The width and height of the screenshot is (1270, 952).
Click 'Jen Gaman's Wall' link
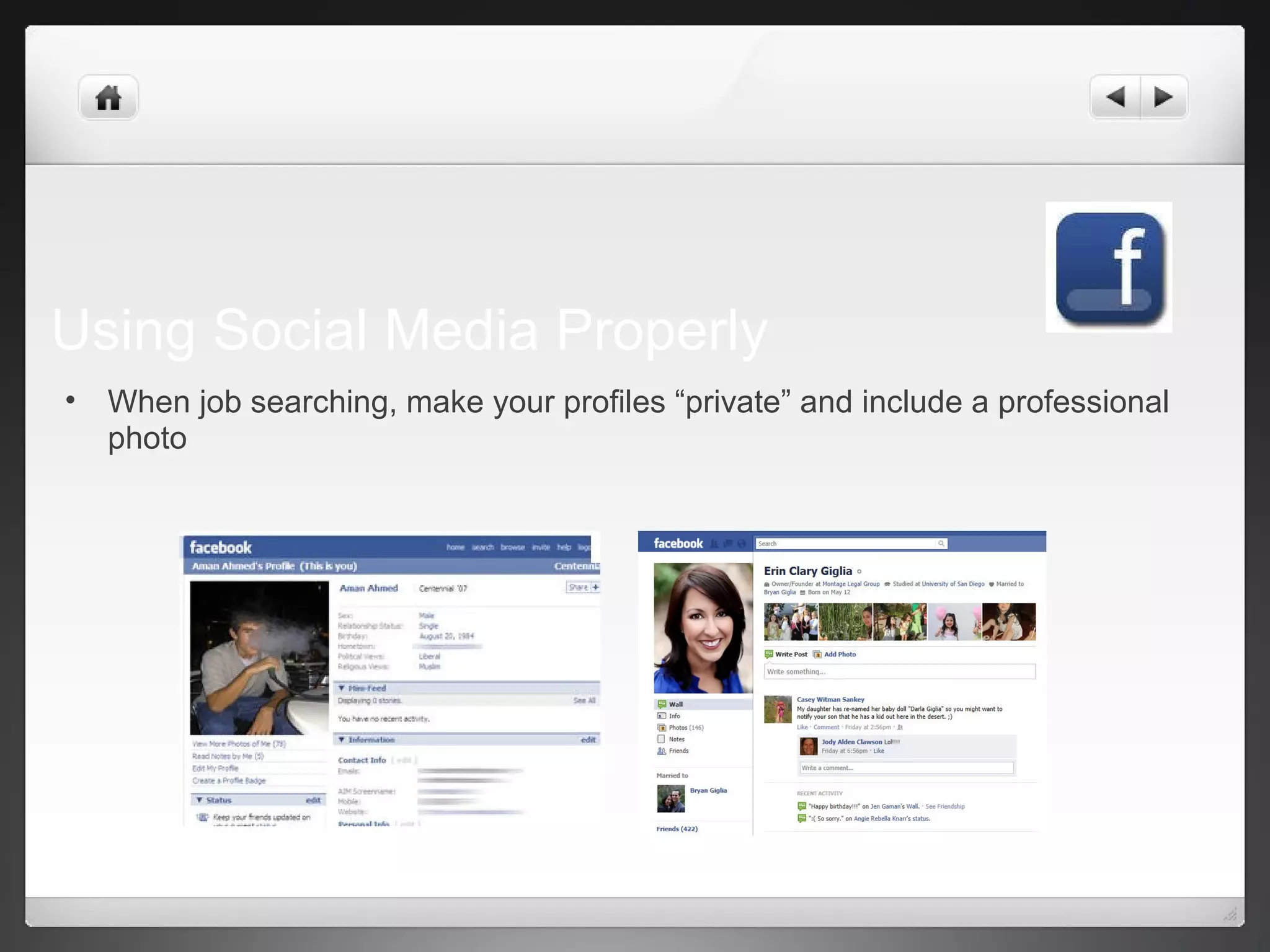tap(894, 807)
